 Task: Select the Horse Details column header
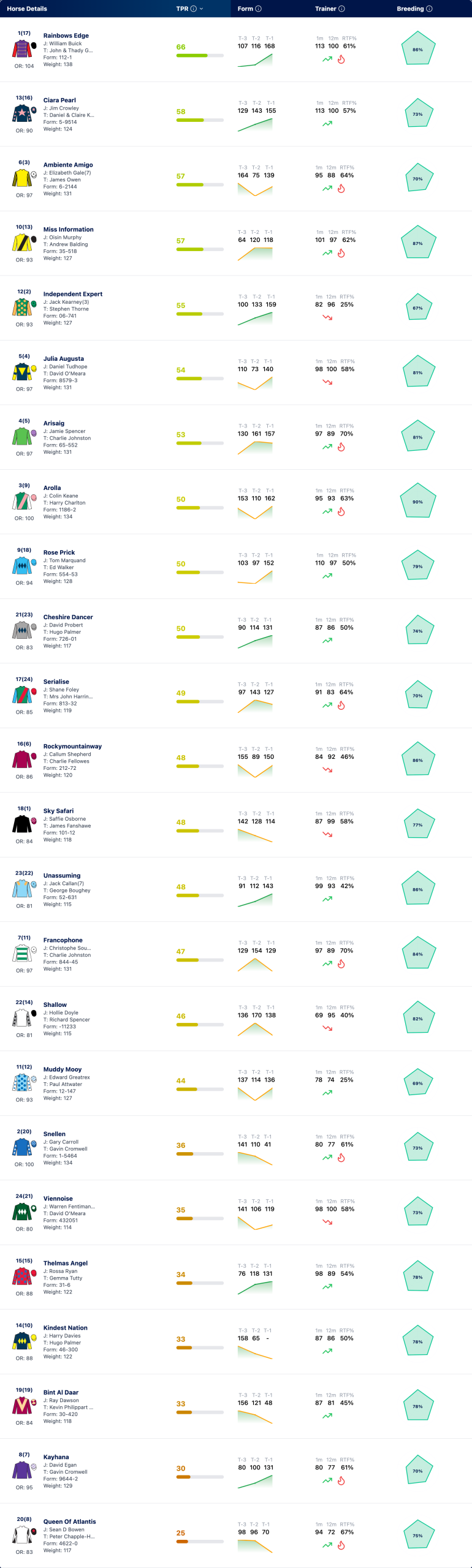point(27,9)
